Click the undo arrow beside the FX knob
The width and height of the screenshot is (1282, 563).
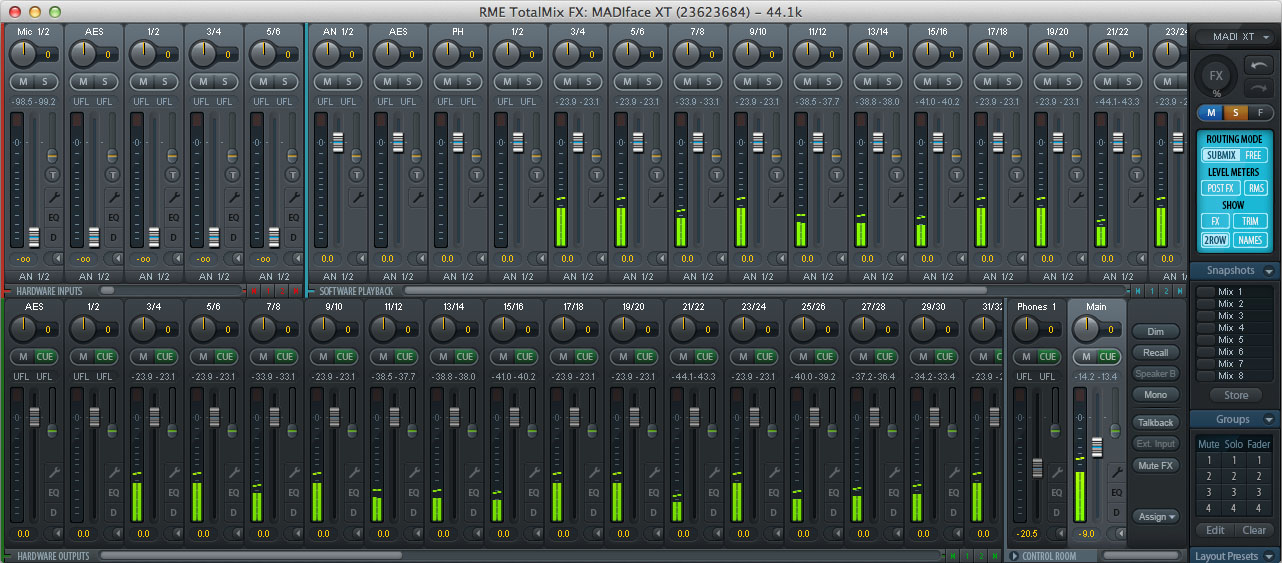point(1258,65)
